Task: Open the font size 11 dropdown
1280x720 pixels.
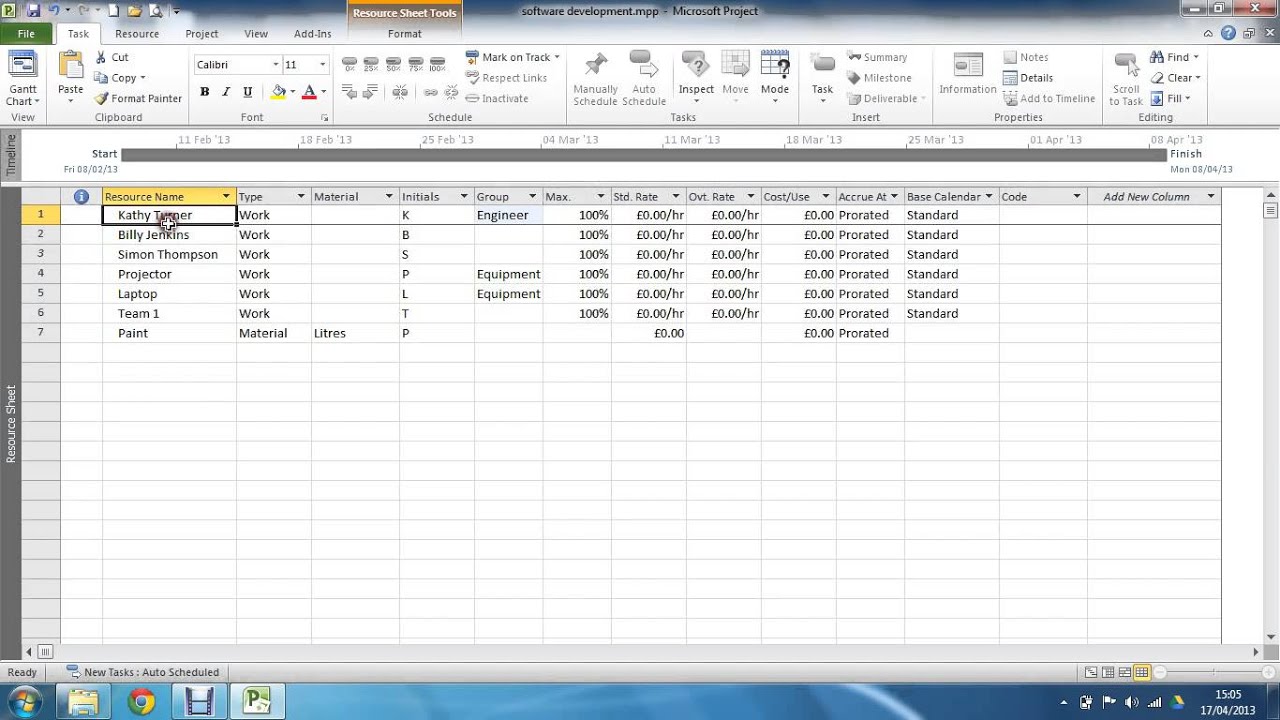Action: pos(322,65)
